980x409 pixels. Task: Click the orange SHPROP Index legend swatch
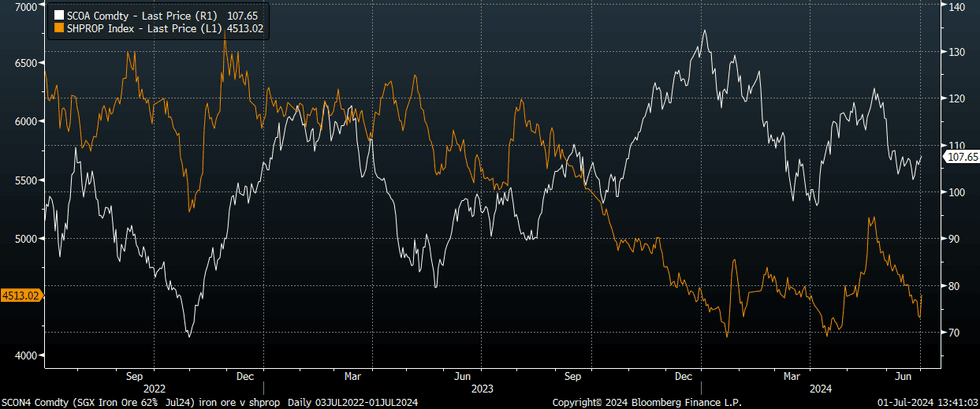point(58,29)
